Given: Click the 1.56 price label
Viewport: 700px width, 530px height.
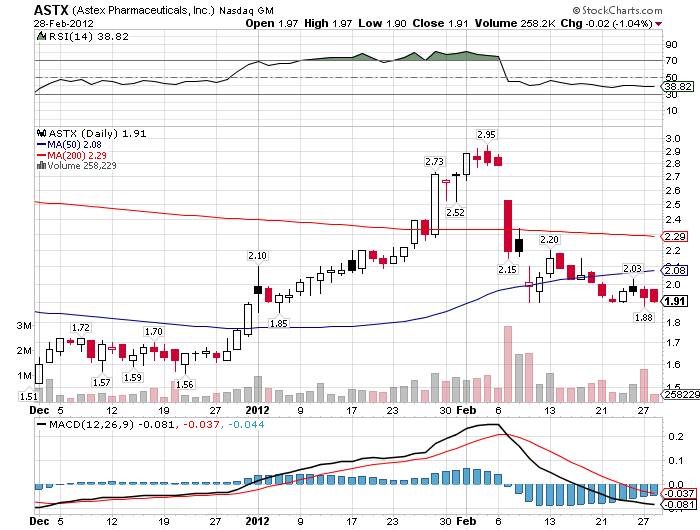Looking at the screenshot, I should pyautogui.click(x=184, y=384).
